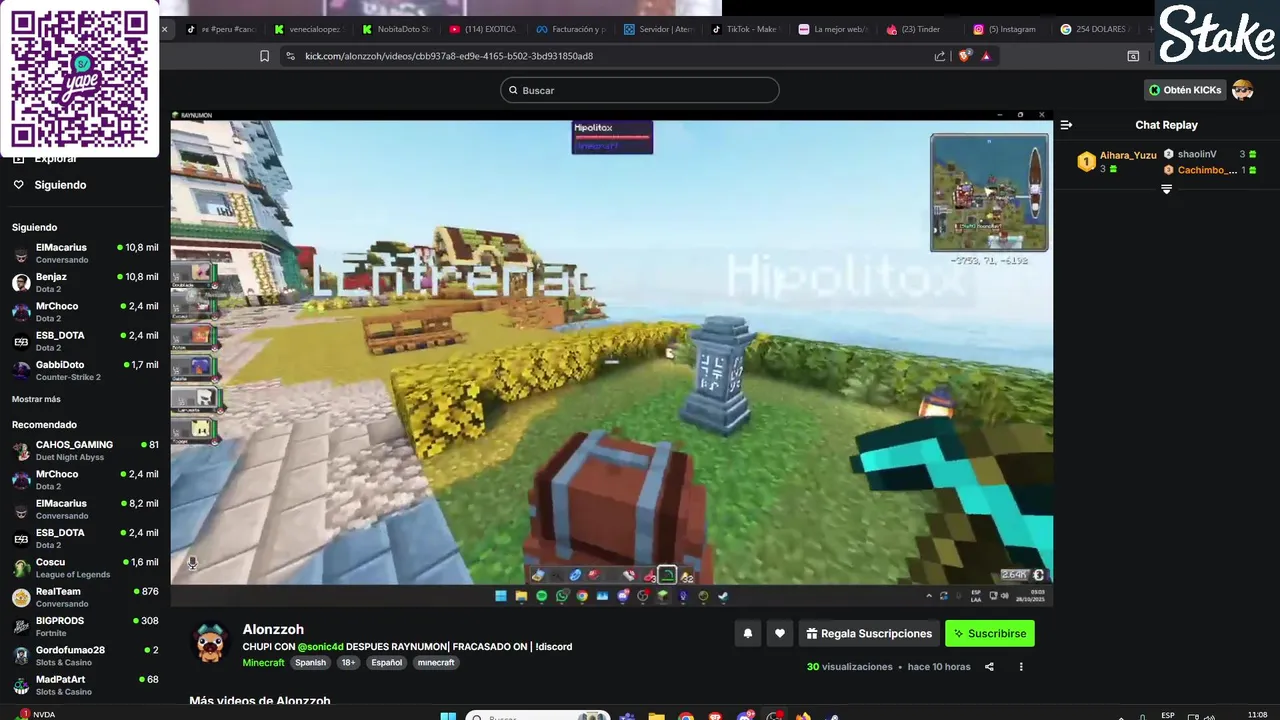Open ElMacarius channel under Siguiendo

(x=85, y=253)
